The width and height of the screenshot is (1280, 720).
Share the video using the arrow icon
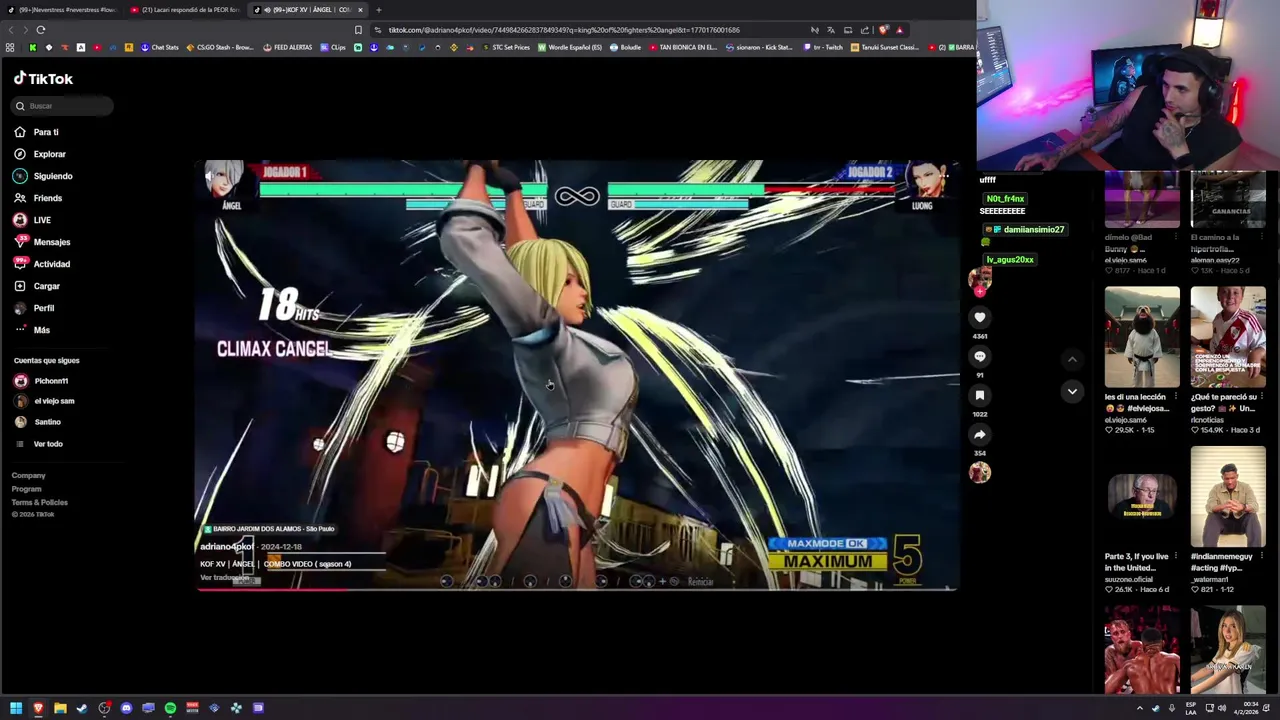pyautogui.click(x=980, y=434)
